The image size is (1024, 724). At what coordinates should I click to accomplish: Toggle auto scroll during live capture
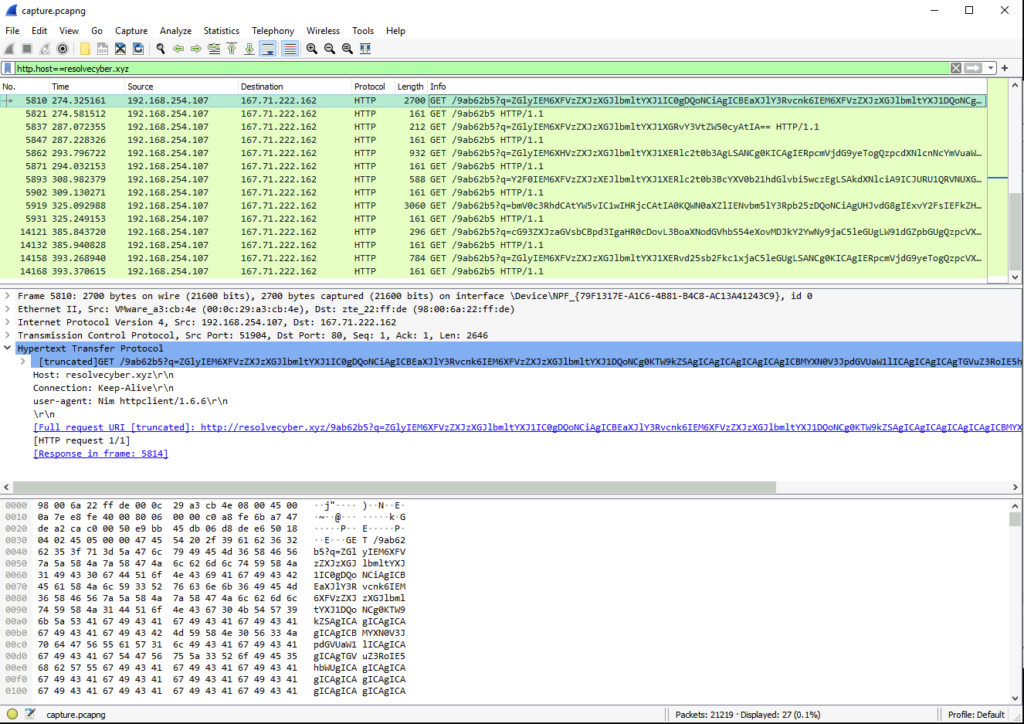(x=268, y=49)
